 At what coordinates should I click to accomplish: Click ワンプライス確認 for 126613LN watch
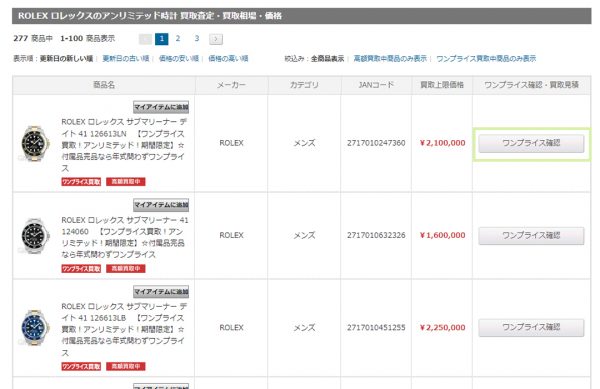531,143
